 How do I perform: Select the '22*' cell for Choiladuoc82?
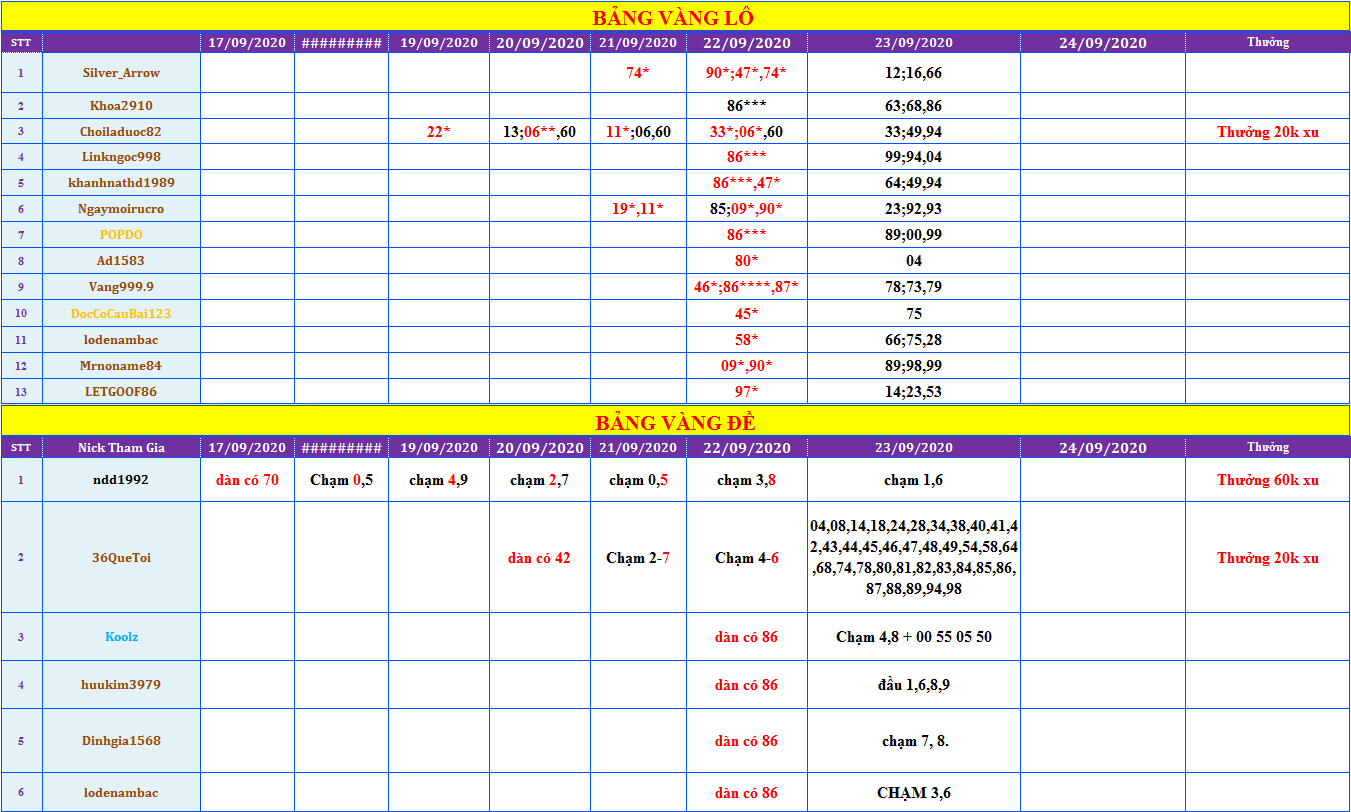click(x=438, y=132)
